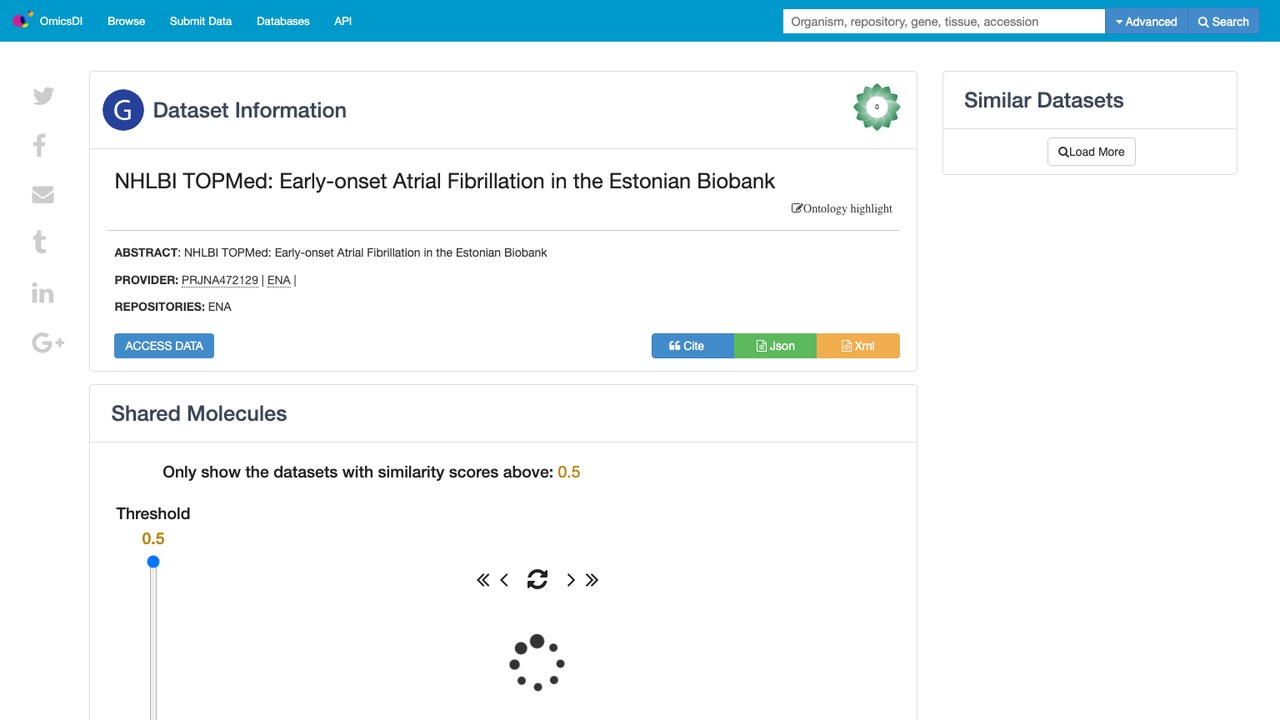Click the dataset title heading text
This screenshot has height=720, width=1280.
pos(445,181)
